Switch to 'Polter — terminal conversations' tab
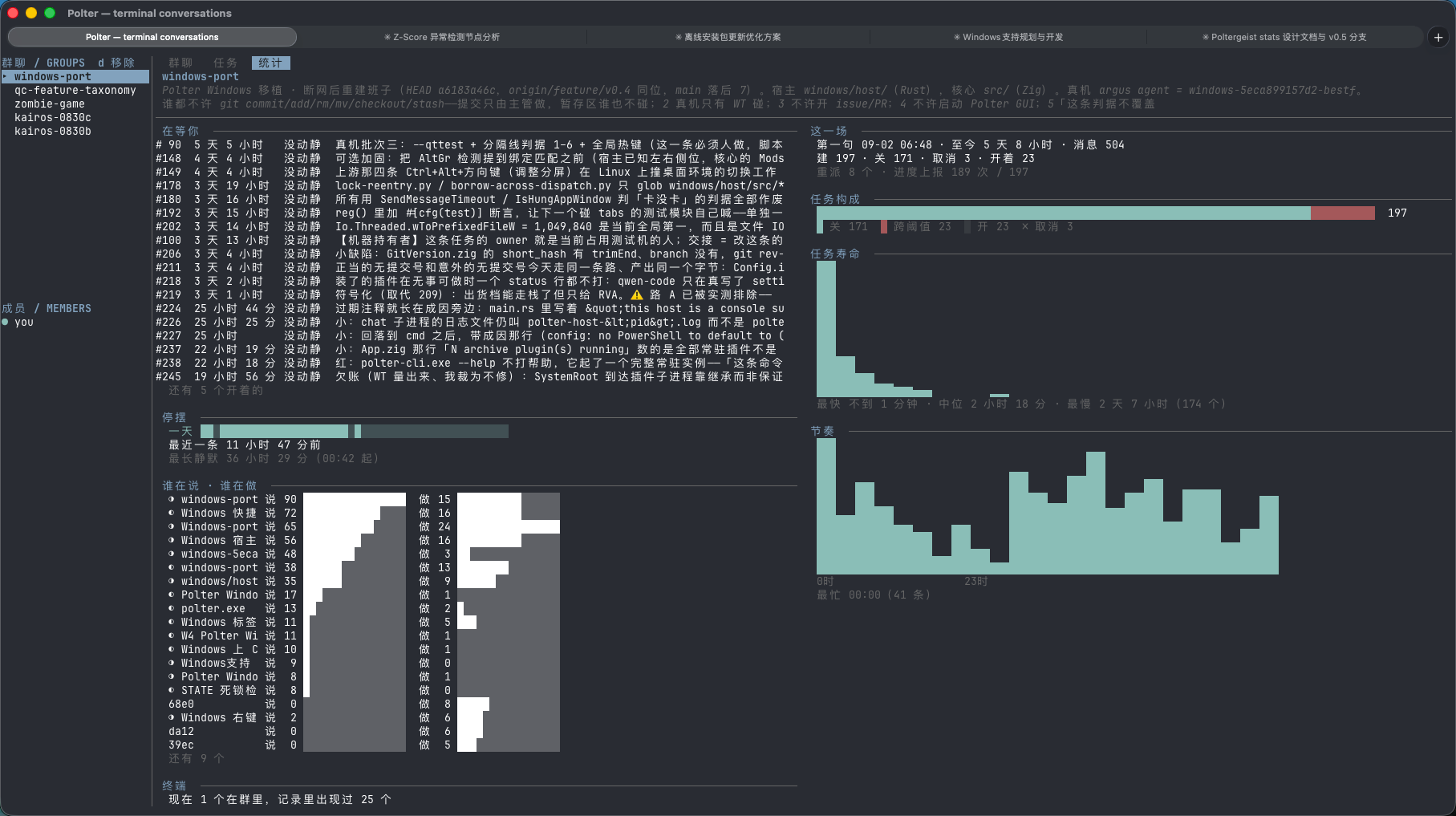The image size is (1456, 816). (152, 37)
